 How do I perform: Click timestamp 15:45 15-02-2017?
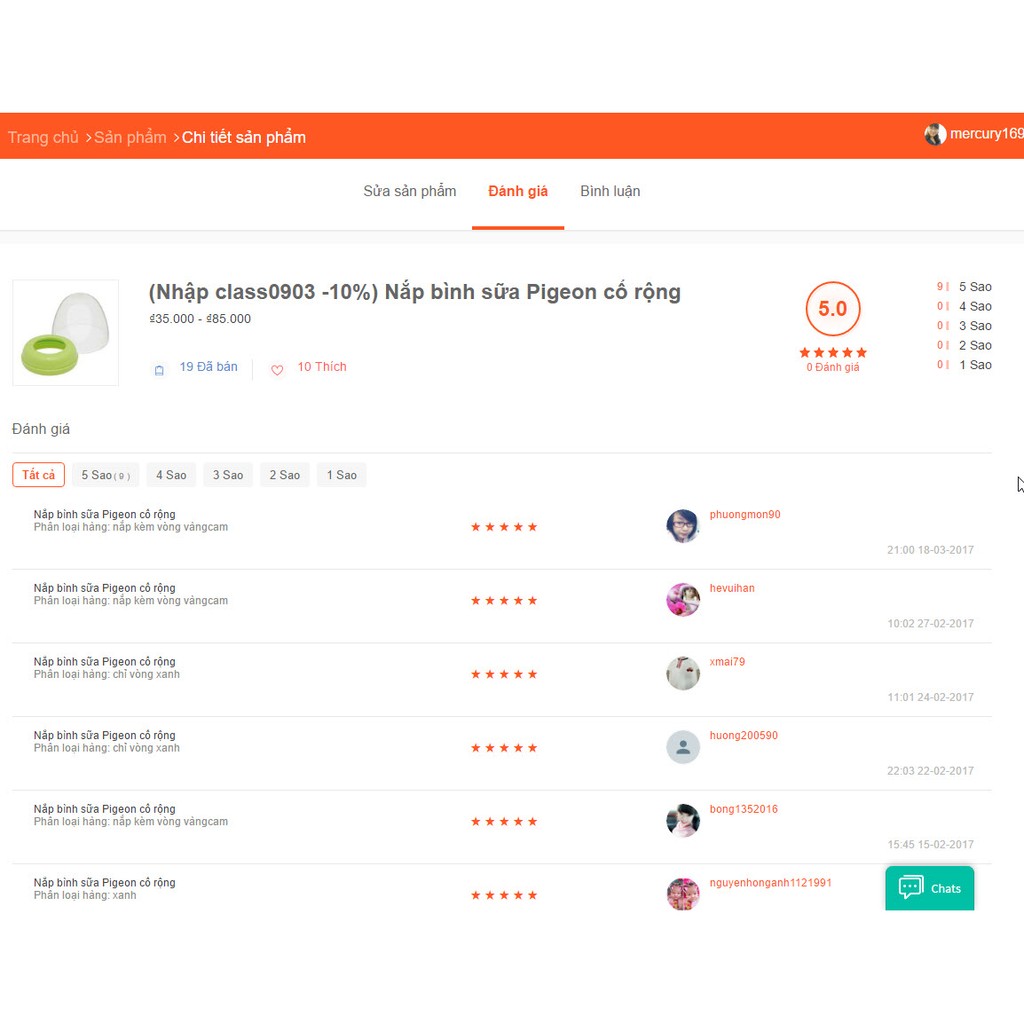point(930,845)
